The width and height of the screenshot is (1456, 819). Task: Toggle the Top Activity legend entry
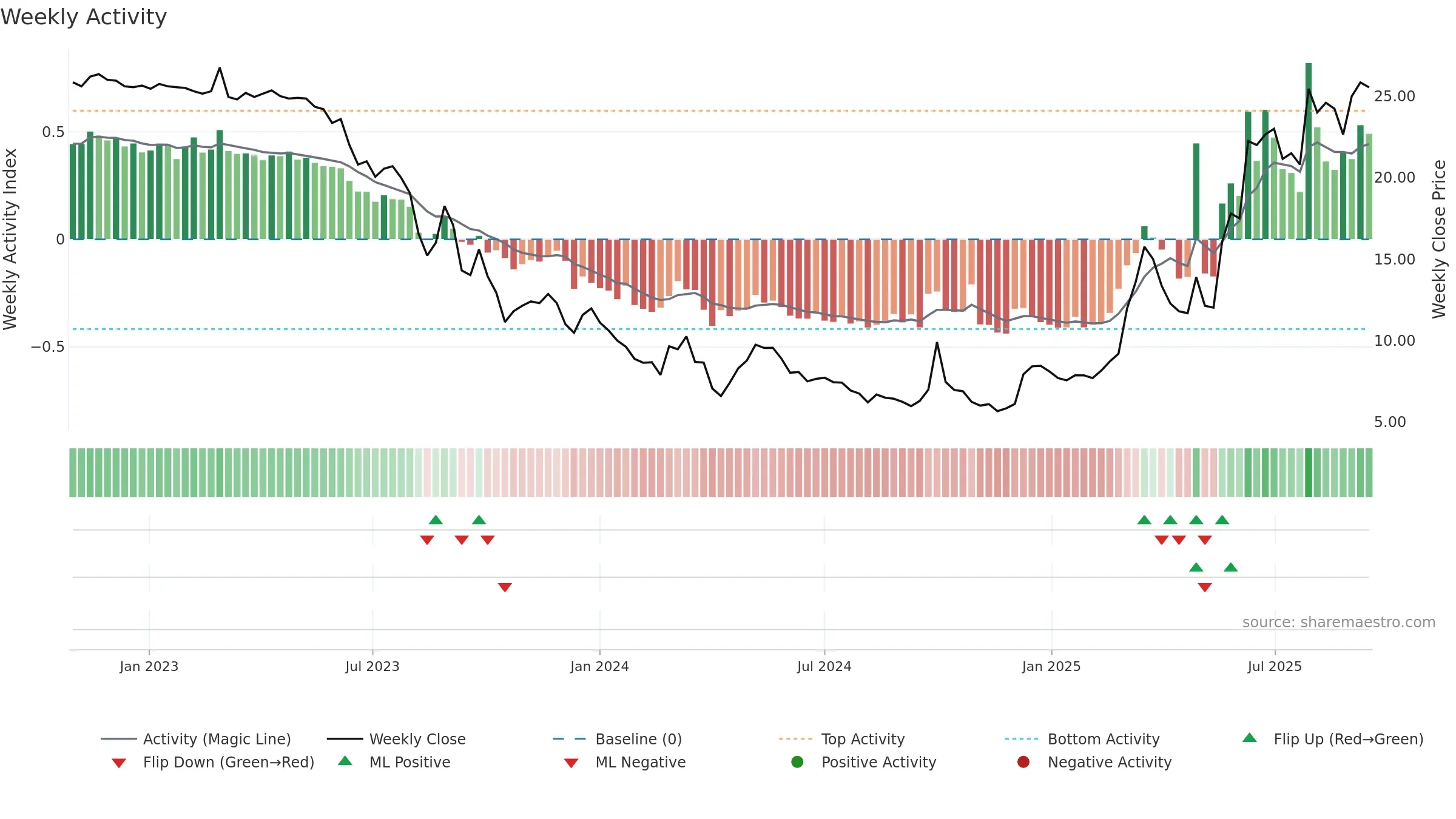[841, 739]
